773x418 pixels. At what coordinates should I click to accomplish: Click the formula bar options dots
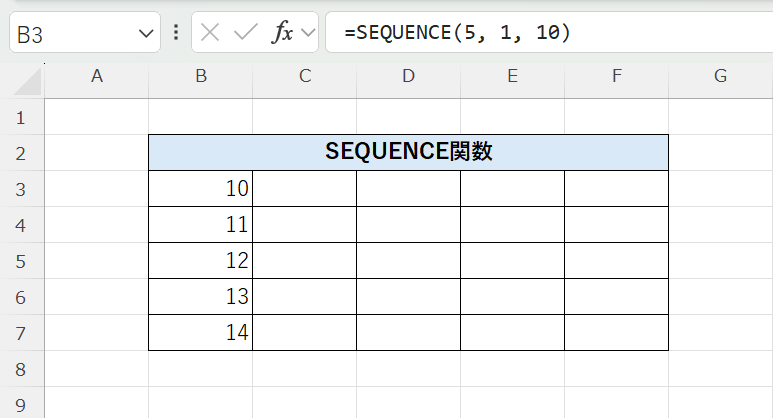pyautogui.click(x=176, y=33)
